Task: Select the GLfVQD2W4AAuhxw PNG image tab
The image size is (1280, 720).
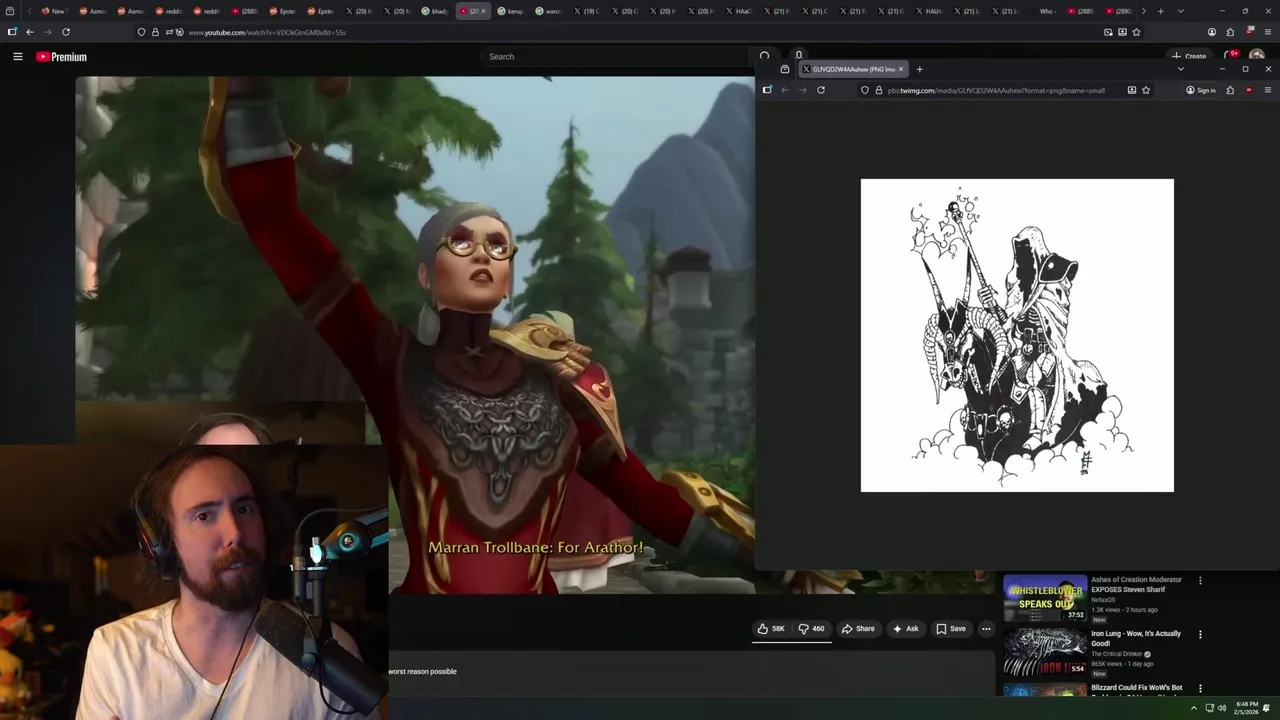Action: click(x=852, y=69)
